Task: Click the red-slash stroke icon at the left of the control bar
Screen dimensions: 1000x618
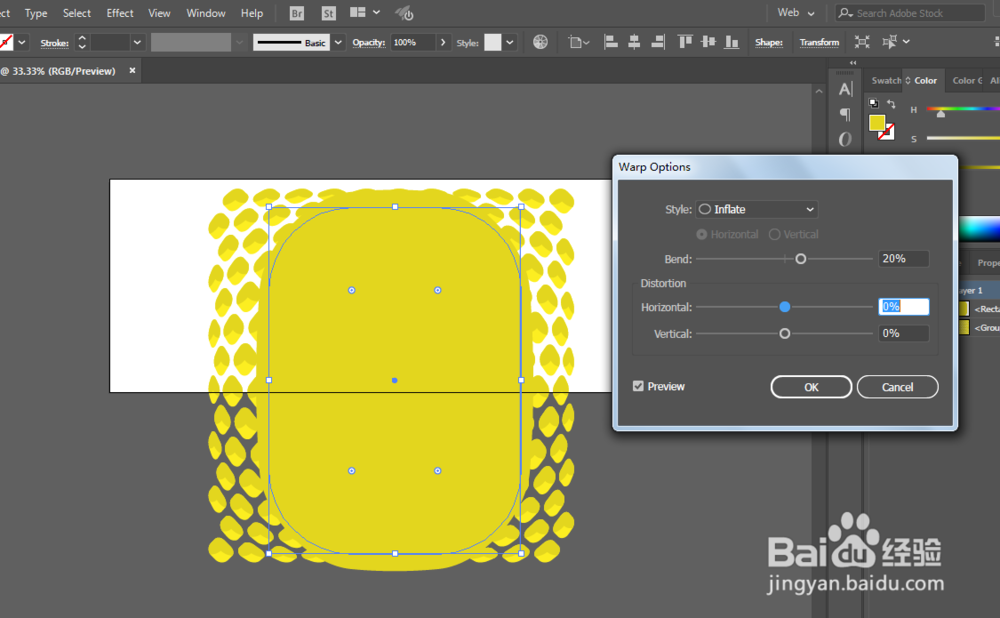Action: tap(6, 42)
